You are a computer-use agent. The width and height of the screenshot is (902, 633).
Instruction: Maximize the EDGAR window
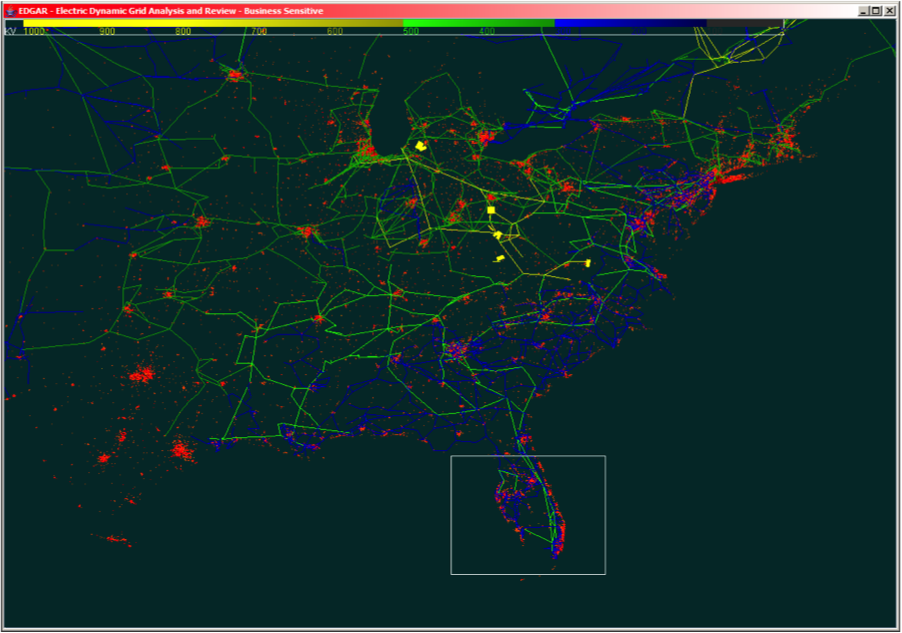click(x=876, y=11)
